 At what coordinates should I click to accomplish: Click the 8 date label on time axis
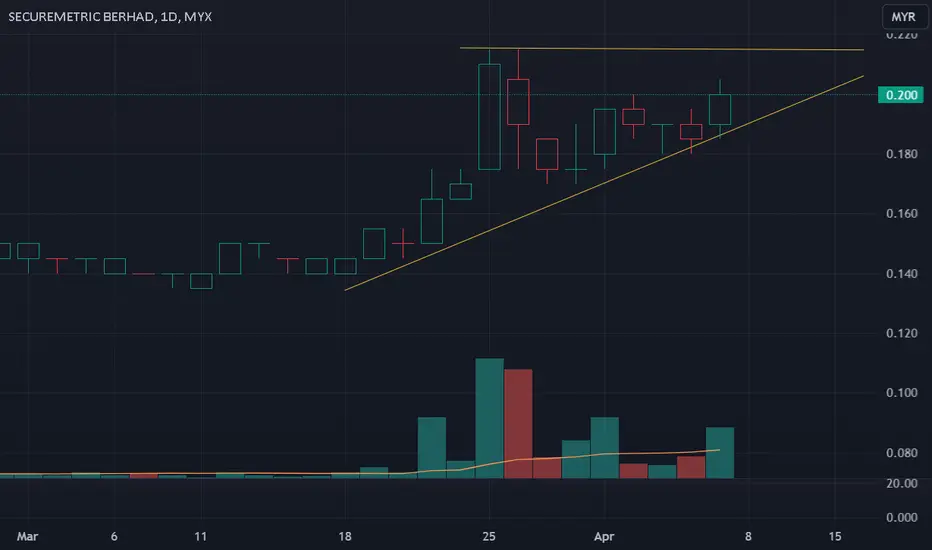tap(748, 536)
